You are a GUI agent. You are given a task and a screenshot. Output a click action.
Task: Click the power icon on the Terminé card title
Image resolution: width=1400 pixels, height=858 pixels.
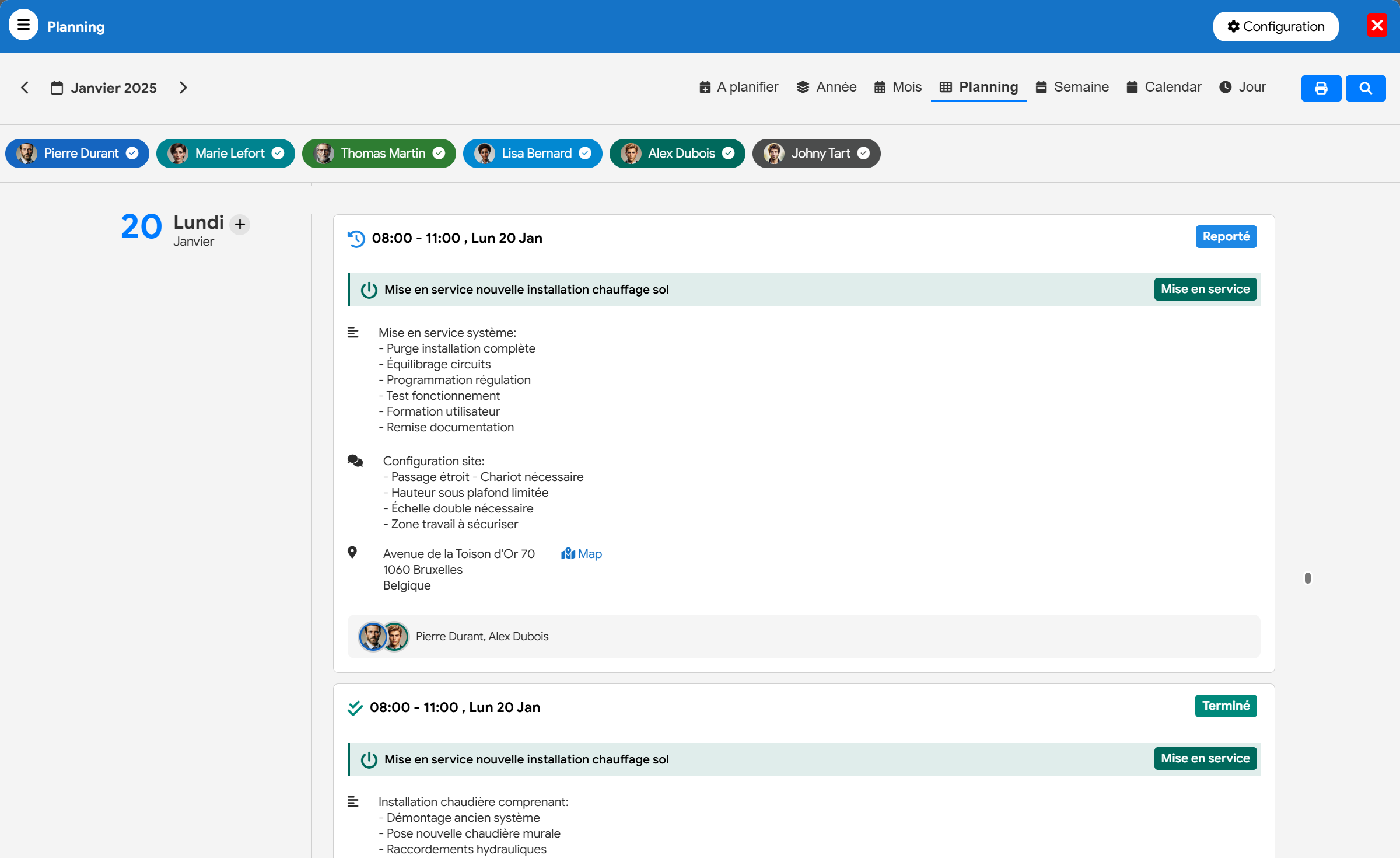pyautogui.click(x=369, y=759)
